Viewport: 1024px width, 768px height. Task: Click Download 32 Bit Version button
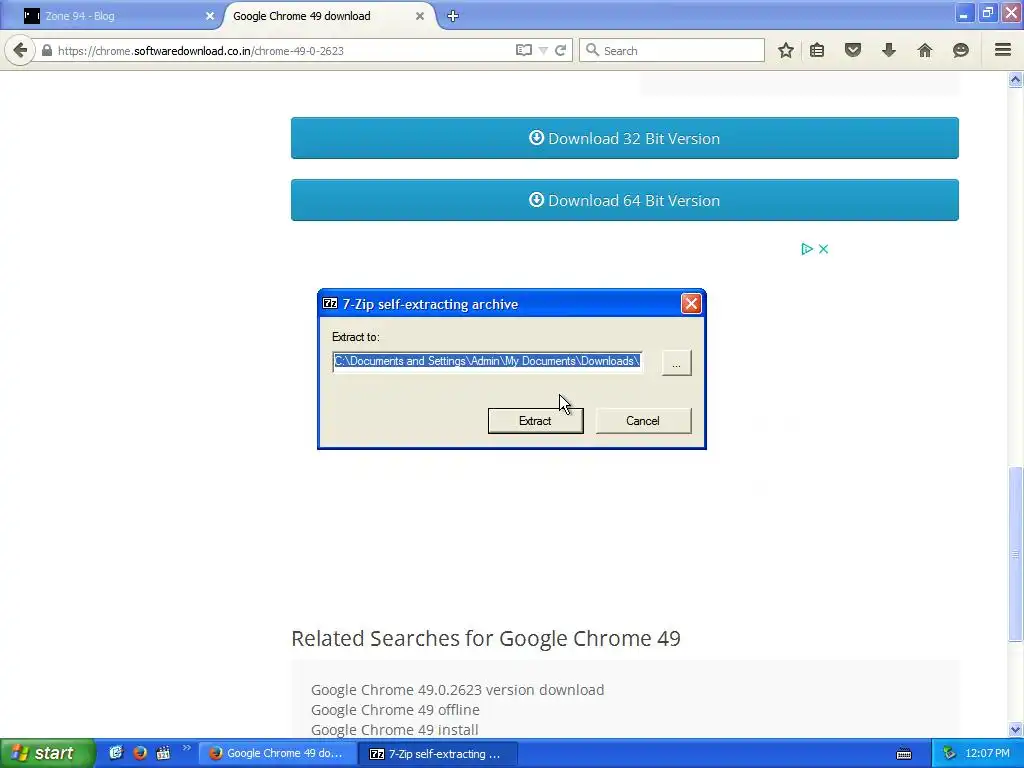(624, 138)
